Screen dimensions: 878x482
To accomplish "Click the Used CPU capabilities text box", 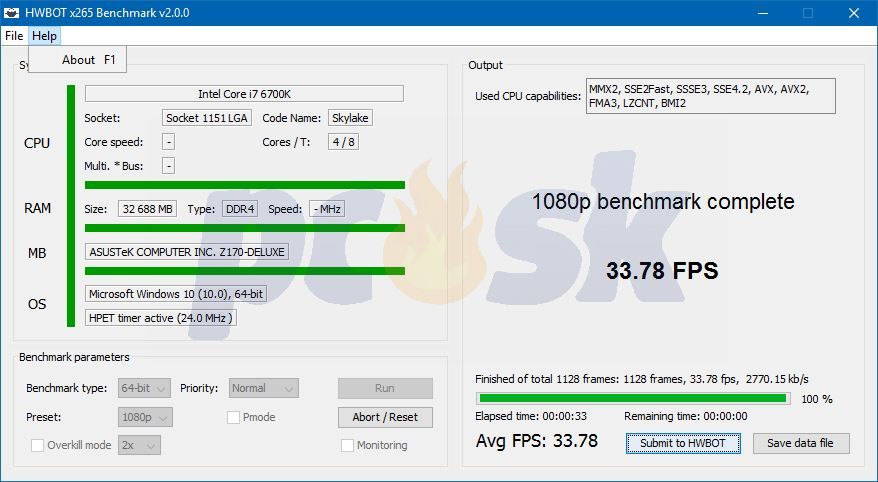I will 711,96.
